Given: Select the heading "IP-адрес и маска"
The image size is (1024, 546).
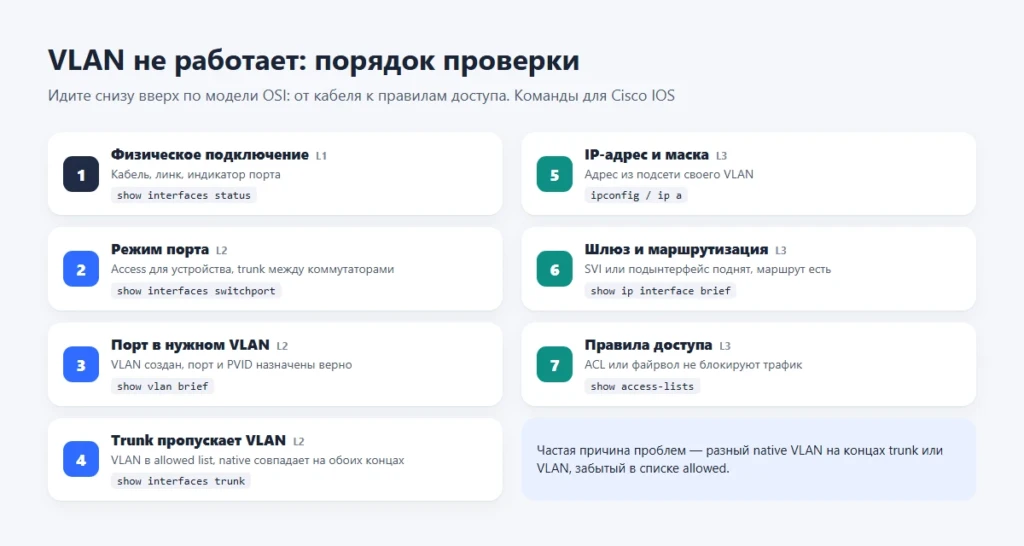Looking at the screenshot, I should point(647,155).
